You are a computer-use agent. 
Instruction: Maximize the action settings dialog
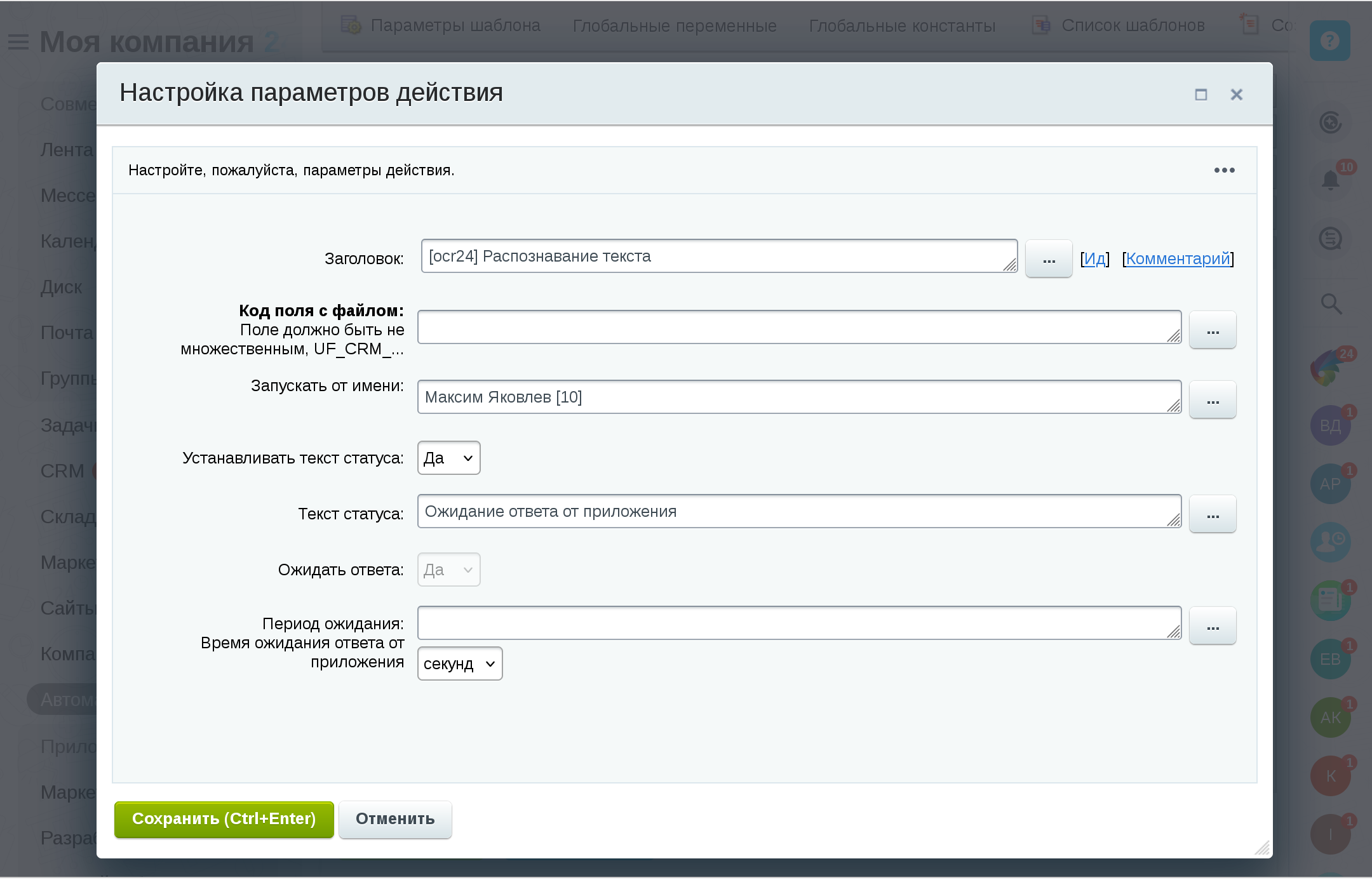pos(1200,95)
